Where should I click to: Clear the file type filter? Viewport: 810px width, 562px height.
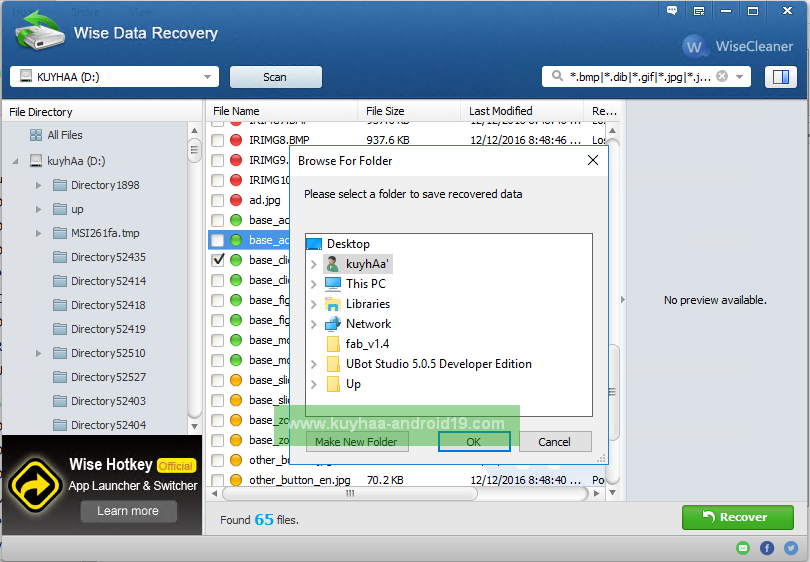point(720,77)
